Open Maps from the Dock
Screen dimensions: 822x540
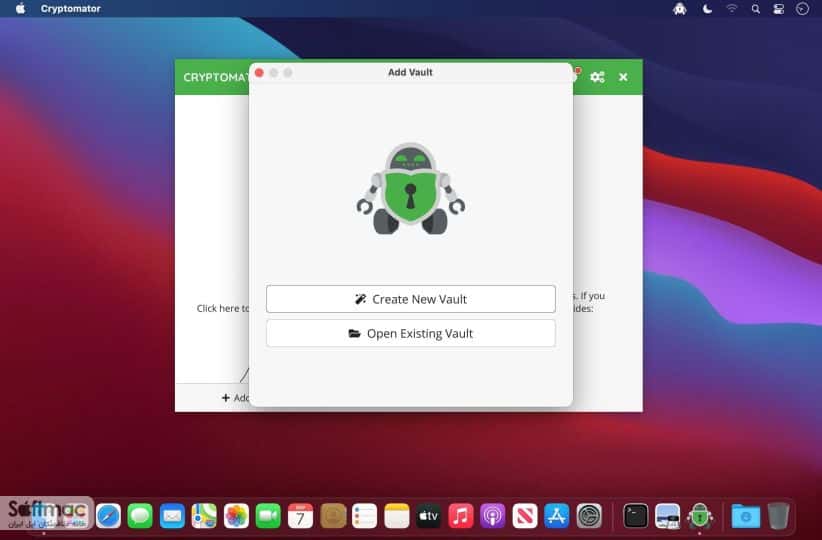(204, 516)
